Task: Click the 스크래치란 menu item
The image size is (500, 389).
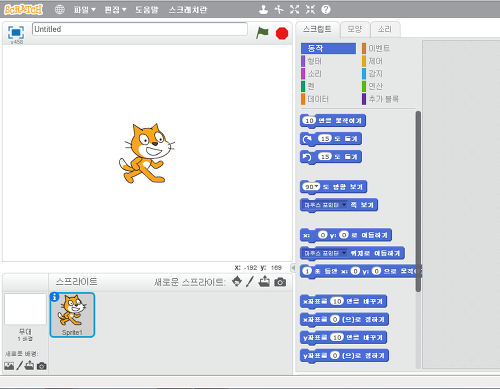Action: 188,10
